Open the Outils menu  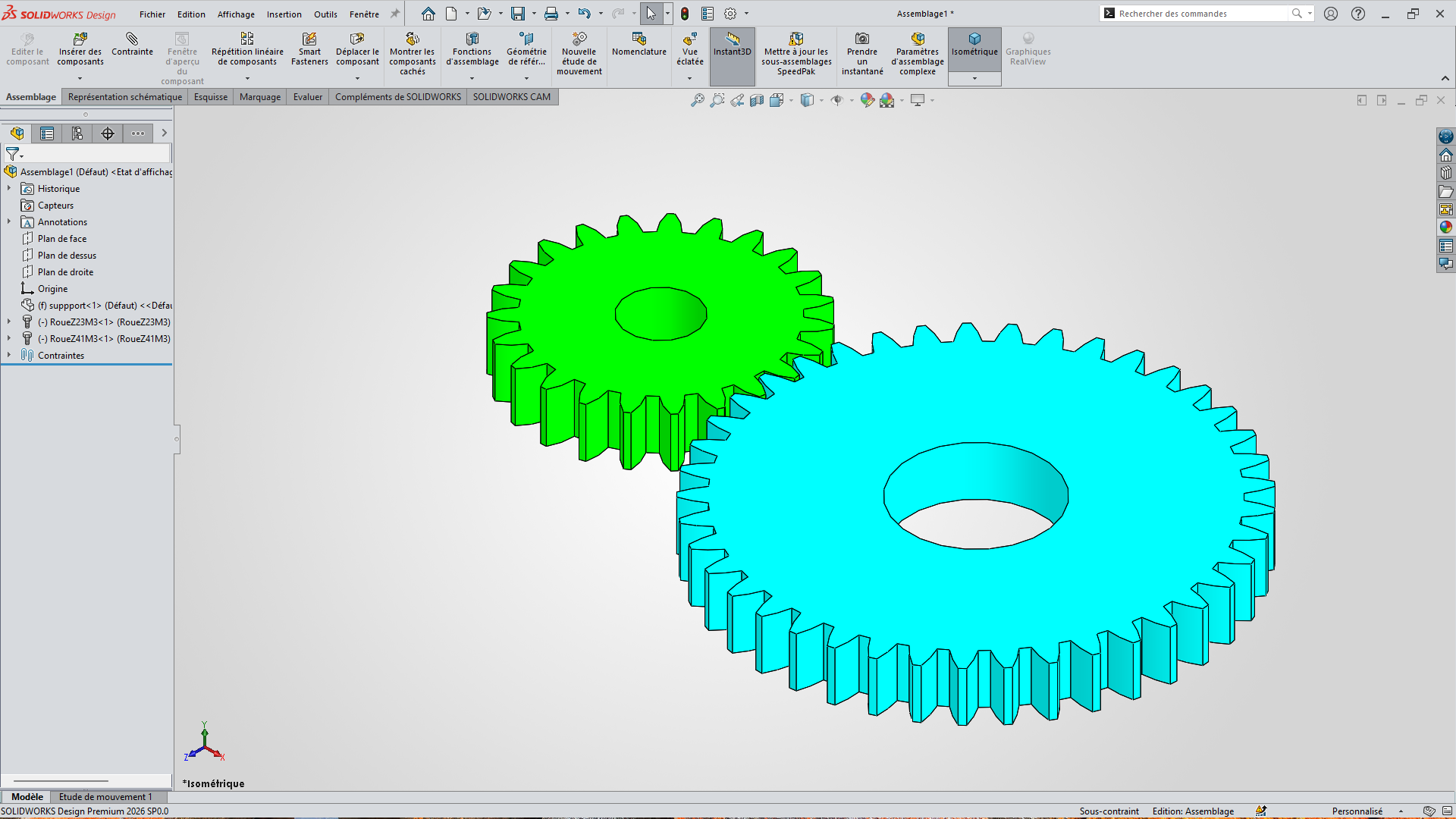tap(325, 14)
